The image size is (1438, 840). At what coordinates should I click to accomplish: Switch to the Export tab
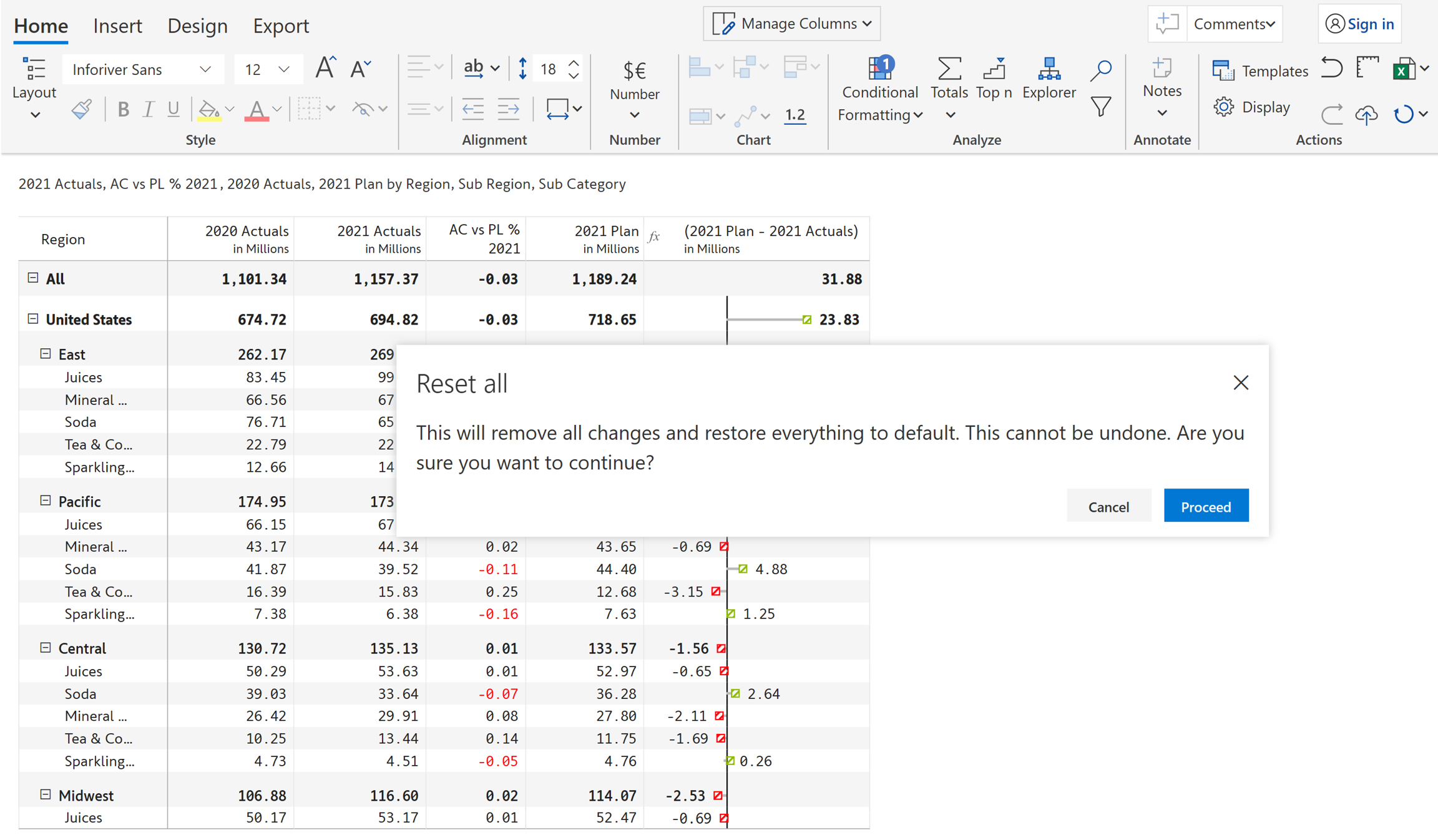pyautogui.click(x=281, y=26)
